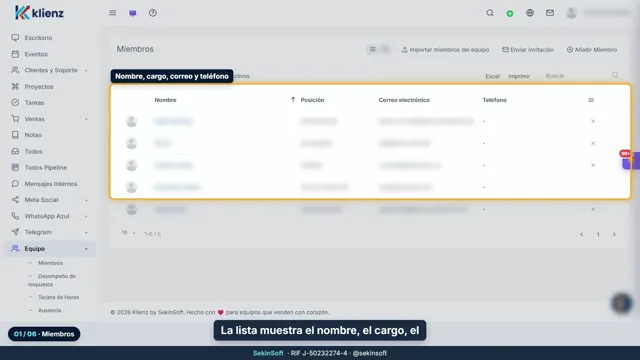Click Añadir Miembro button
Image resolution: width=640 pixels, height=360 pixels.
point(592,49)
